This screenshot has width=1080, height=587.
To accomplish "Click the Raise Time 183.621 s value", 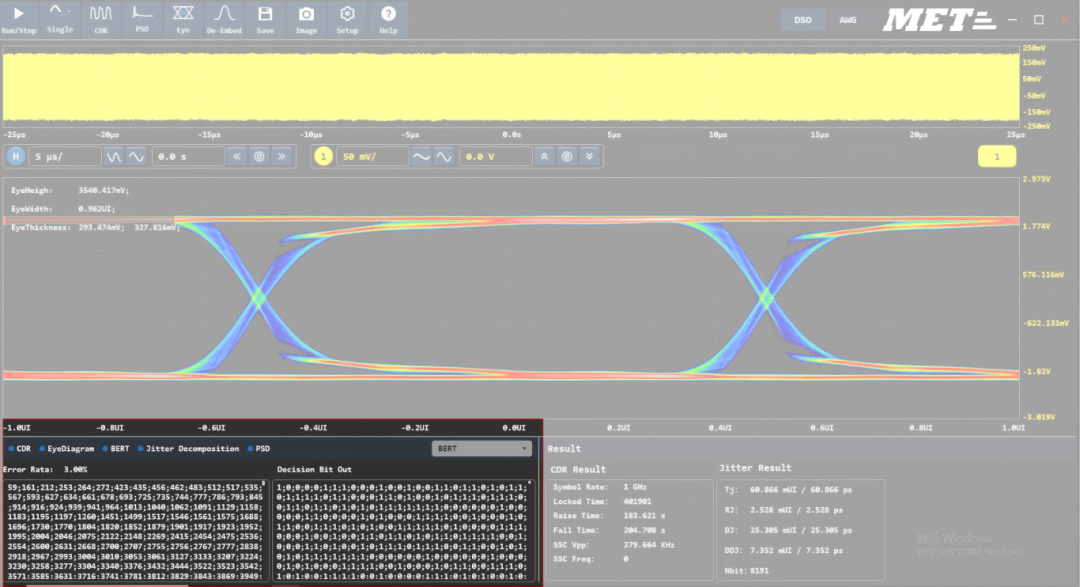I will pos(644,516).
